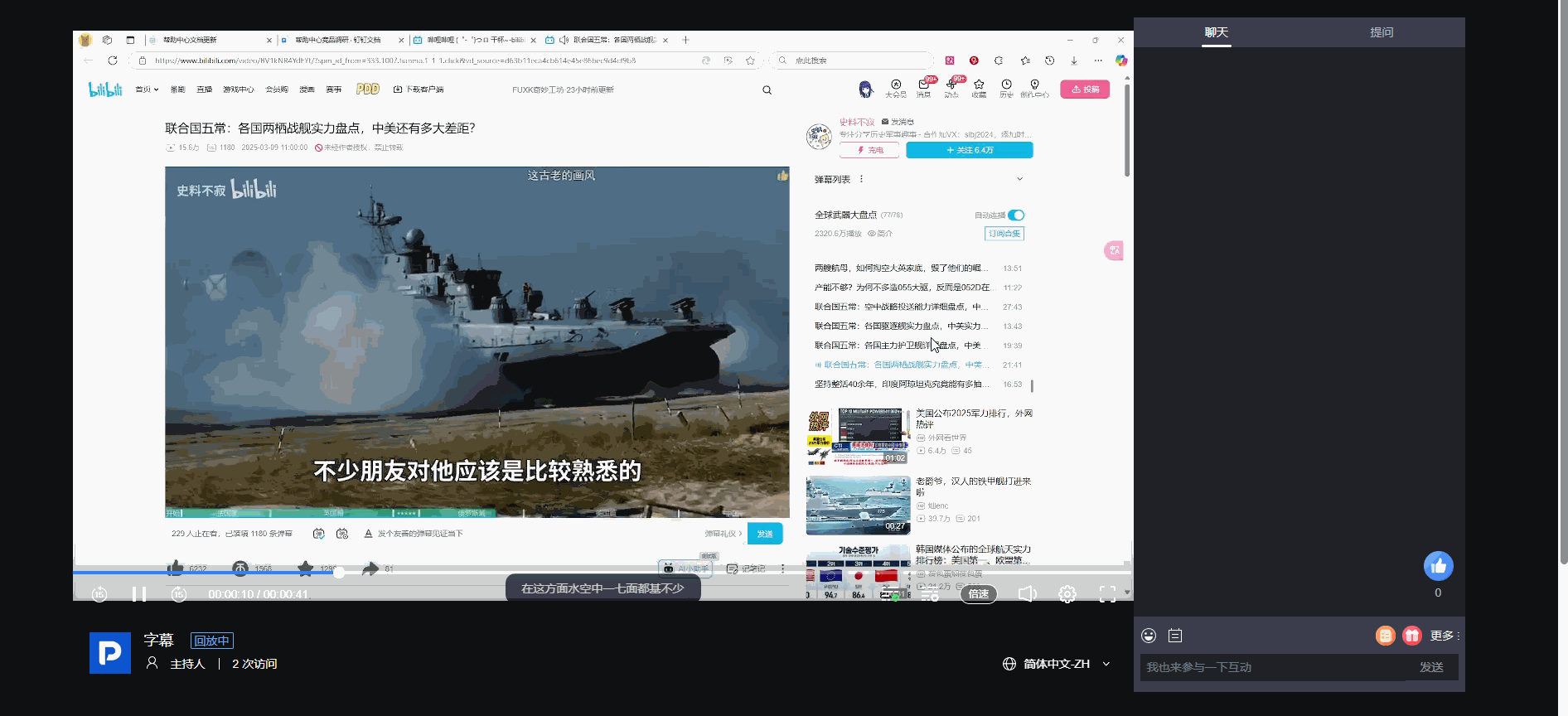Open 游戏中心 in bilibili navigation
1568x716 pixels.
(x=239, y=89)
